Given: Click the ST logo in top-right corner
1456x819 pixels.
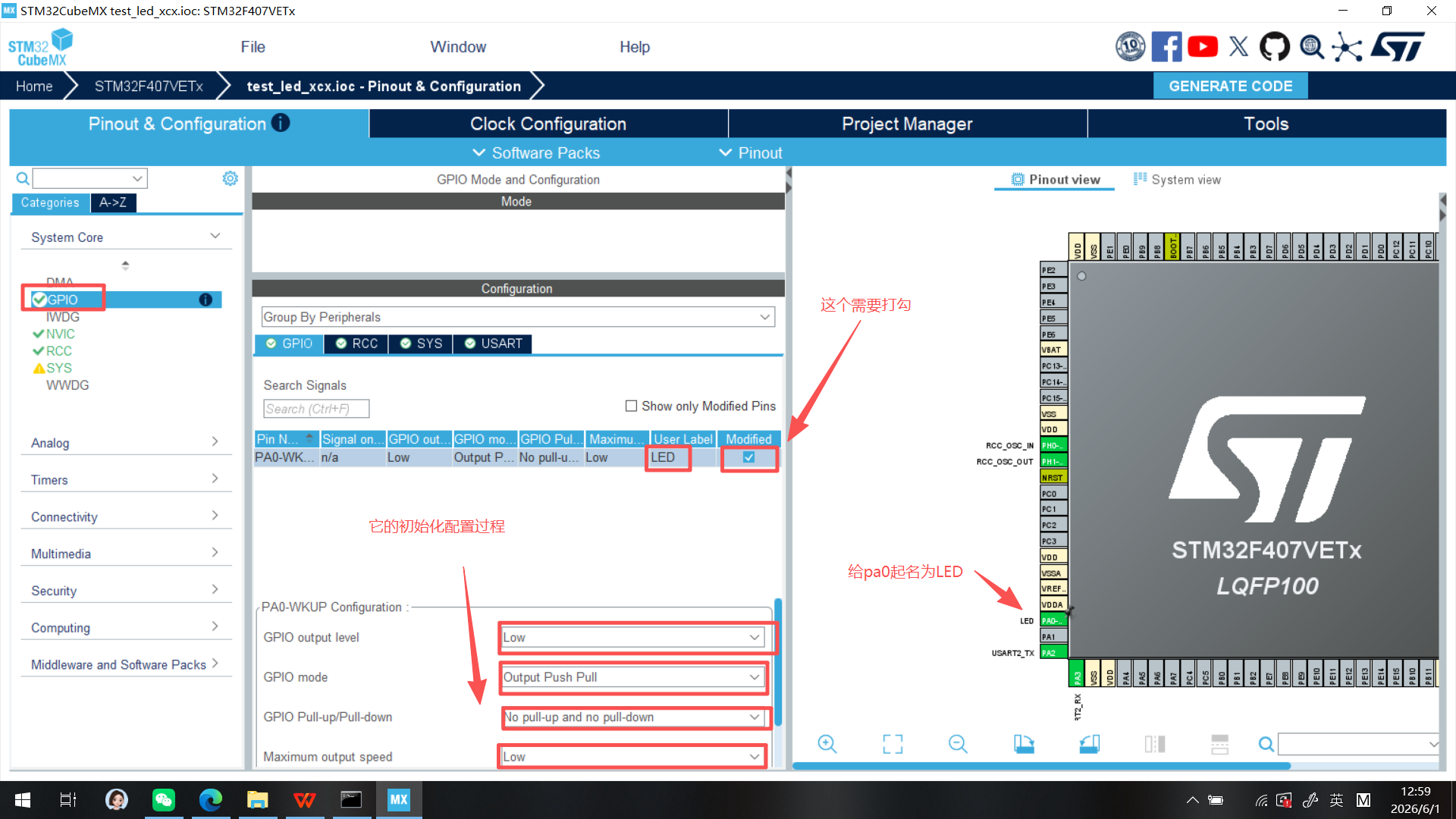Looking at the screenshot, I should coord(1398,47).
